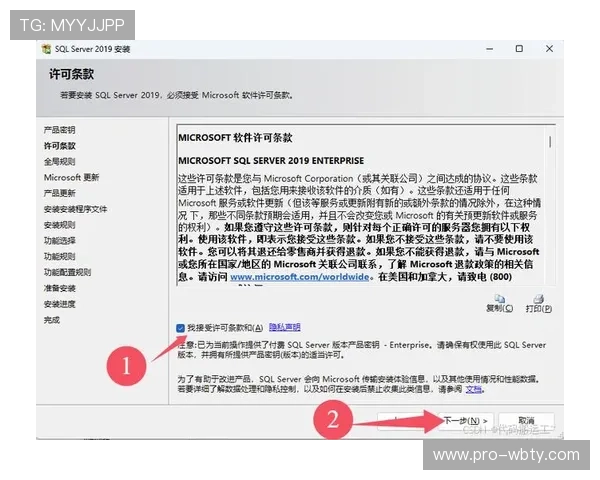The width and height of the screenshot is (600, 480).
Task: Open the privacy statement (隐私声明) link
Action: pos(284,327)
